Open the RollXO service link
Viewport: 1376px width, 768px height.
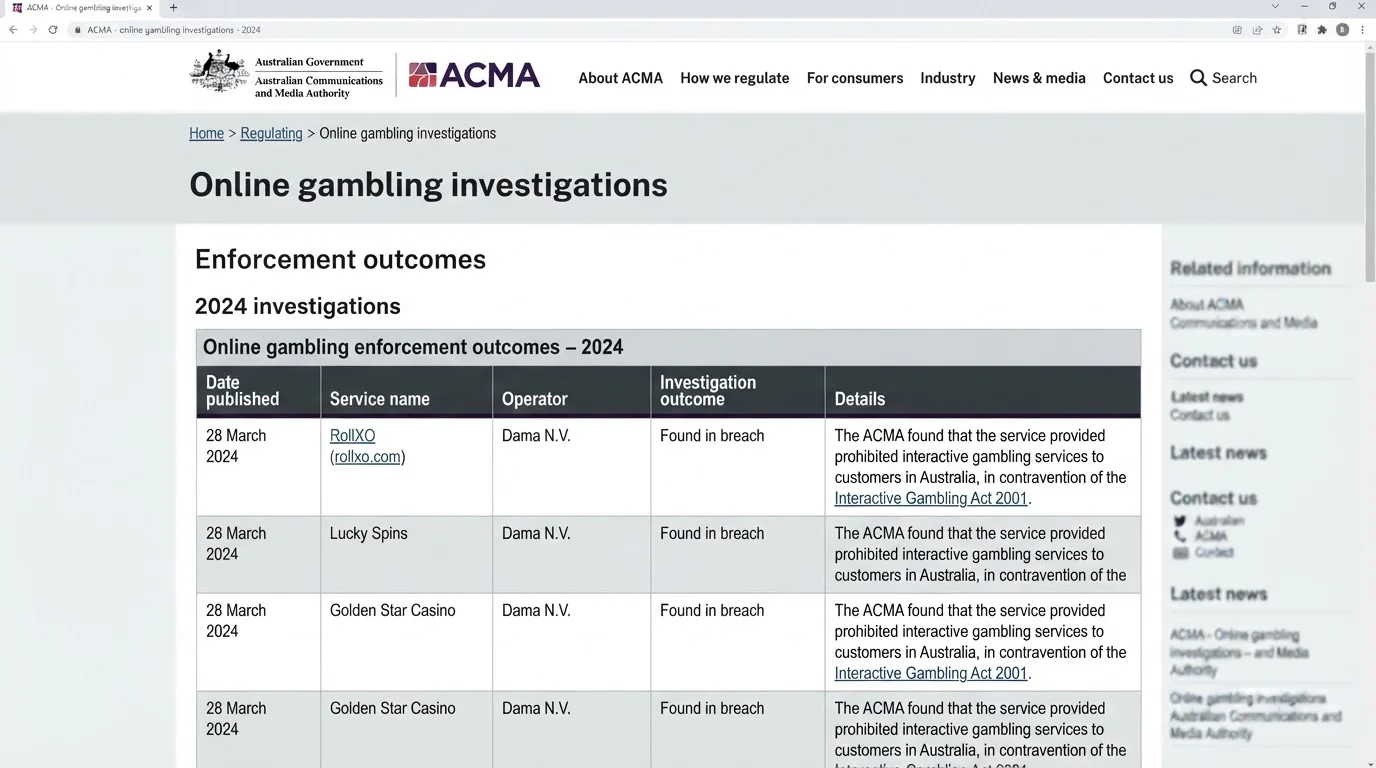(x=352, y=436)
